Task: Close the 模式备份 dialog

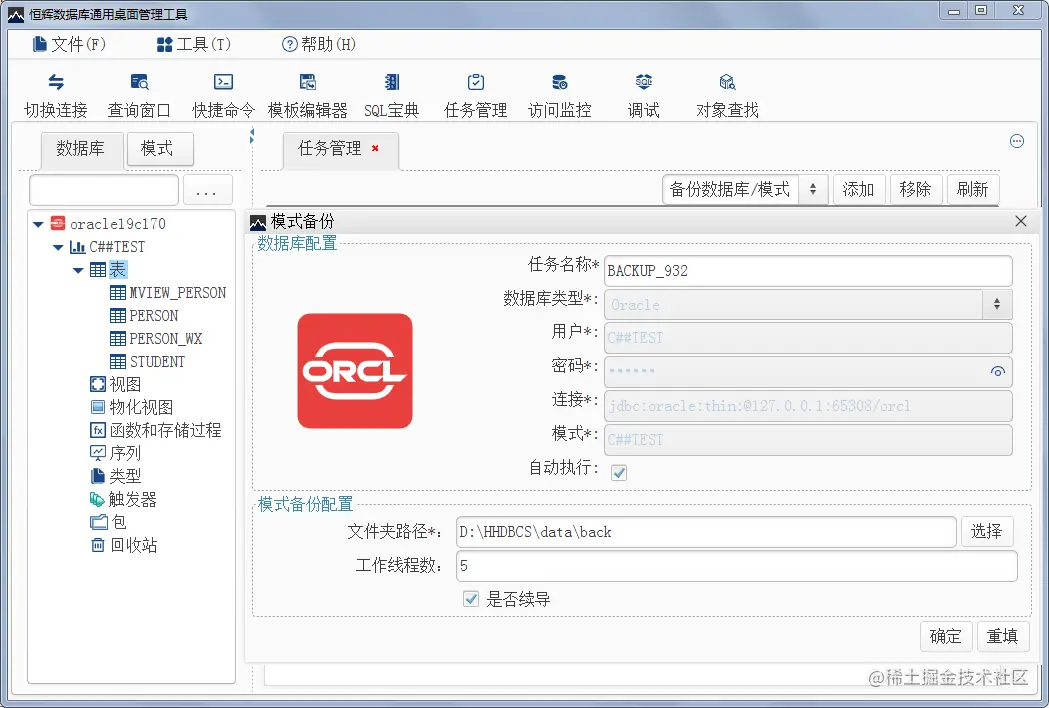Action: [x=1021, y=221]
